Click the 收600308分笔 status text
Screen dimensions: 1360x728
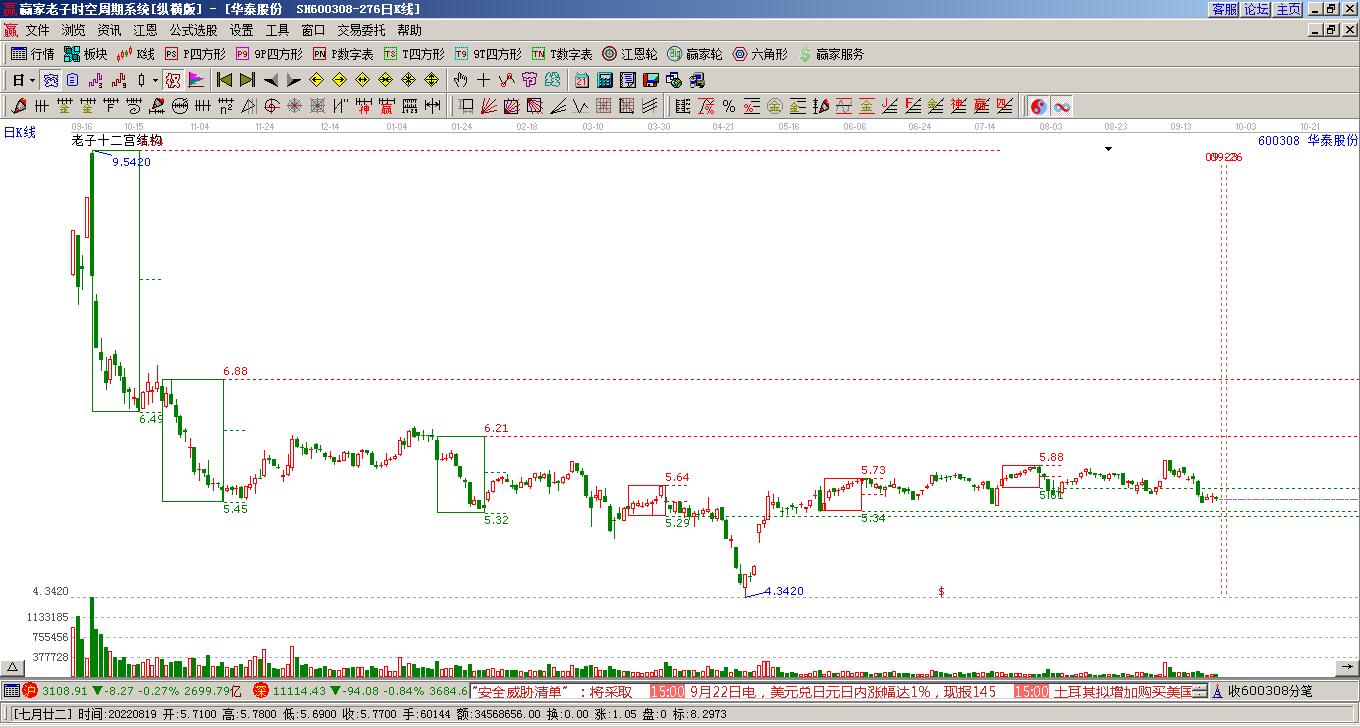(x=1270, y=691)
